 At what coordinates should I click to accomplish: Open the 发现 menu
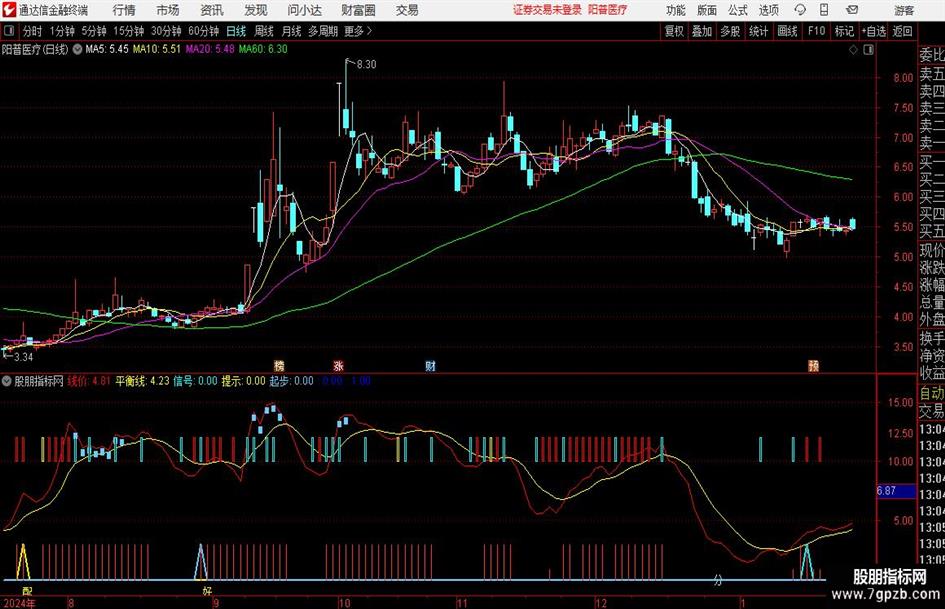(256, 10)
